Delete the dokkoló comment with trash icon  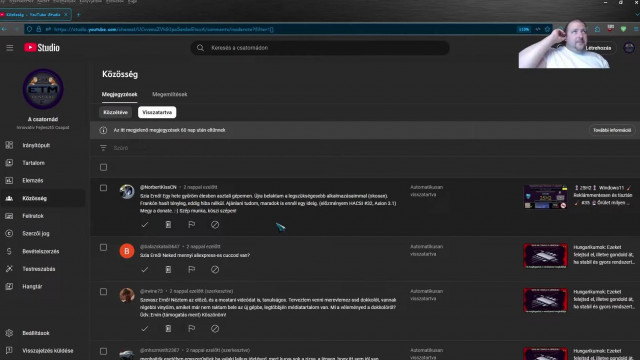[168, 329]
